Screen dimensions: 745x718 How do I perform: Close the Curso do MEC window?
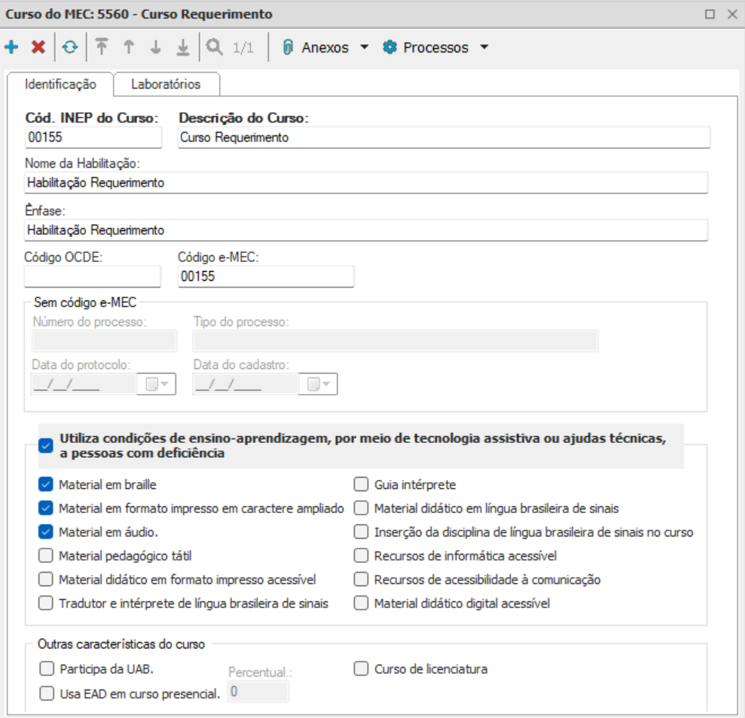[x=732, y=14]
